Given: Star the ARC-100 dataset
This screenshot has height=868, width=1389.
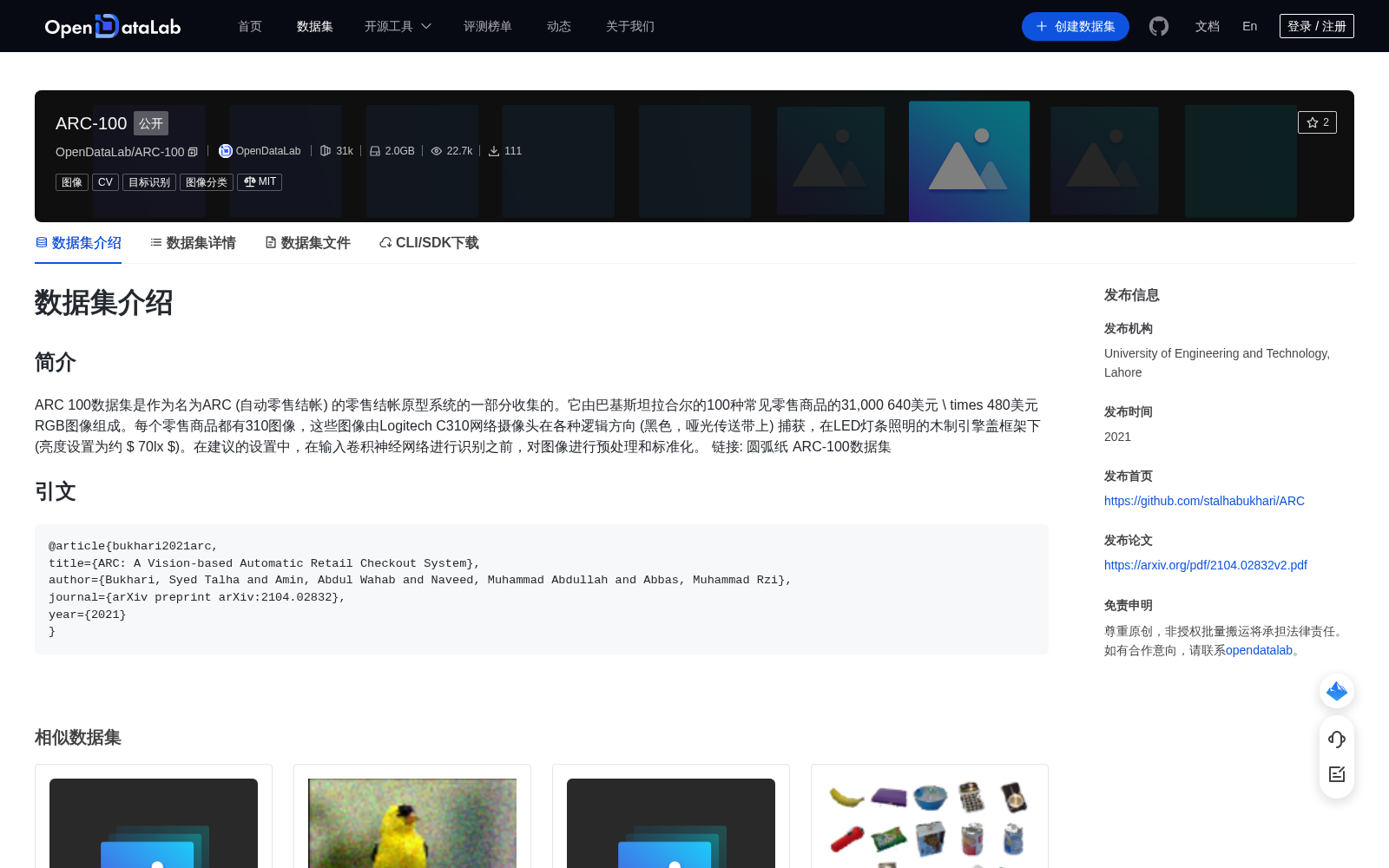Looking at the screenshot, I should [x=1317, y=122].
